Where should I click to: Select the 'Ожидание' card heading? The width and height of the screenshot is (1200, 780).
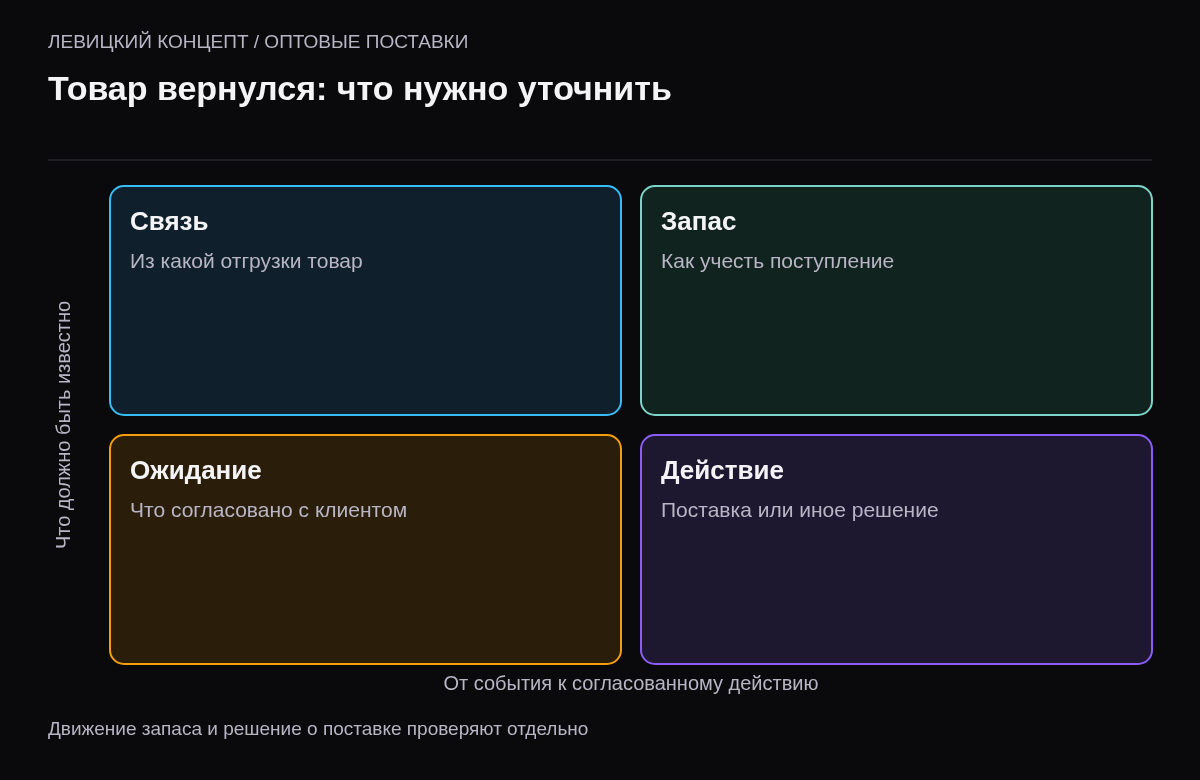coord(196,470)
